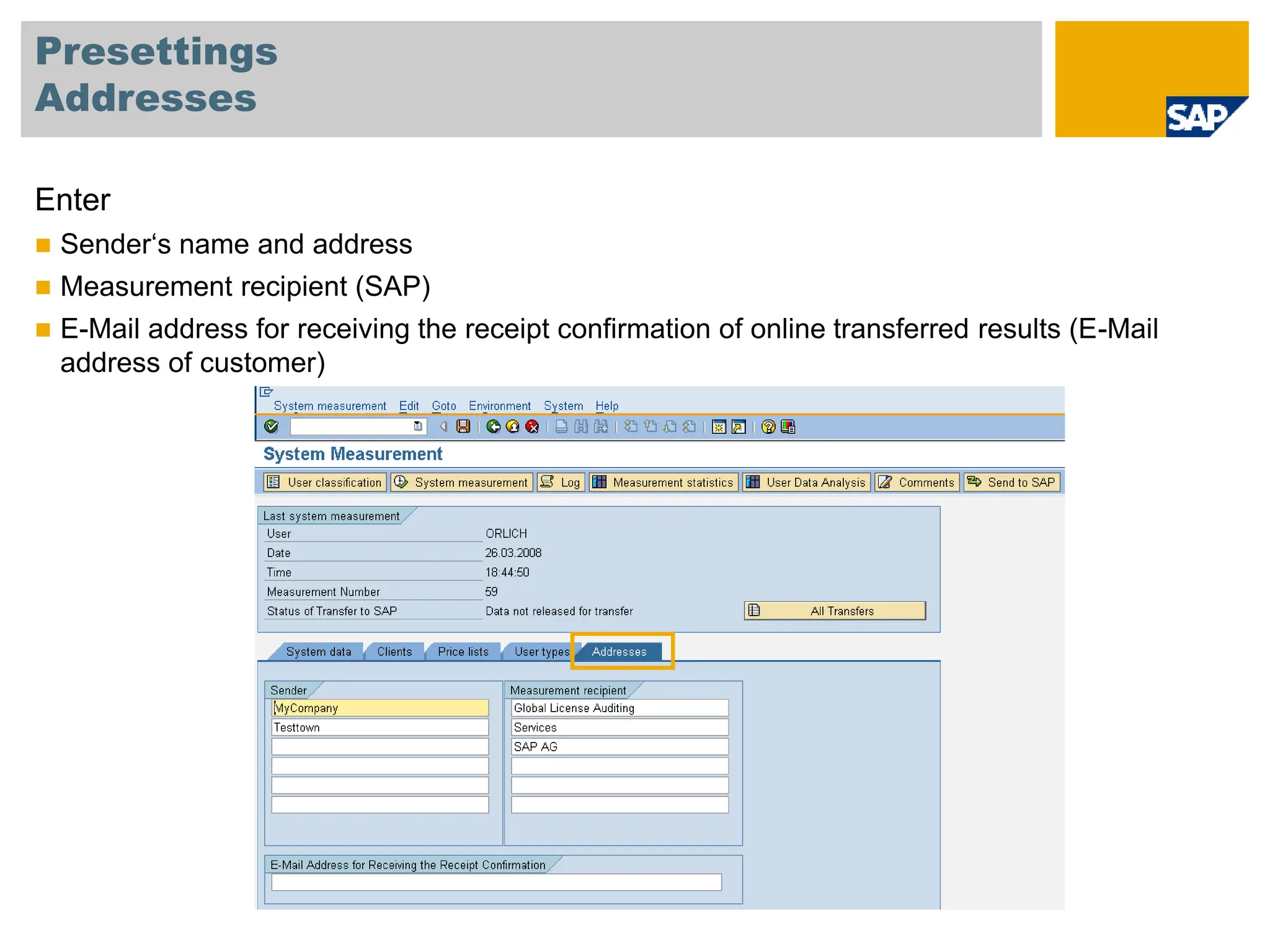Image resolution: width=1270 pixels, height=952 pixels.
Task: Click the Print icon in the toolbar
Action: [x=561, y=426]
